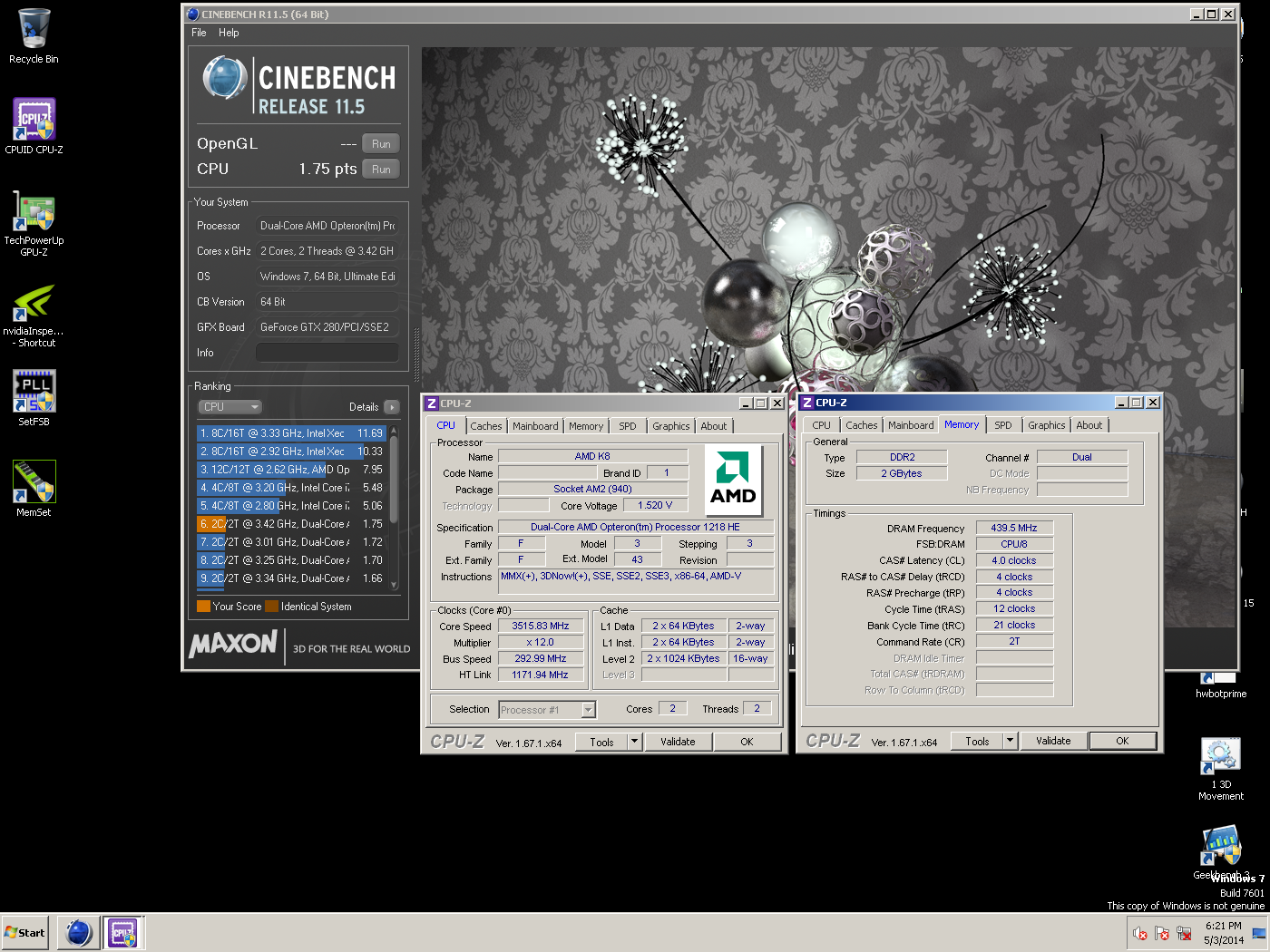The image size is (1270, 952).
Task: Click OK in right CPU-Z Memory window
Action: pyautogui.click(x=1122, y=741)
